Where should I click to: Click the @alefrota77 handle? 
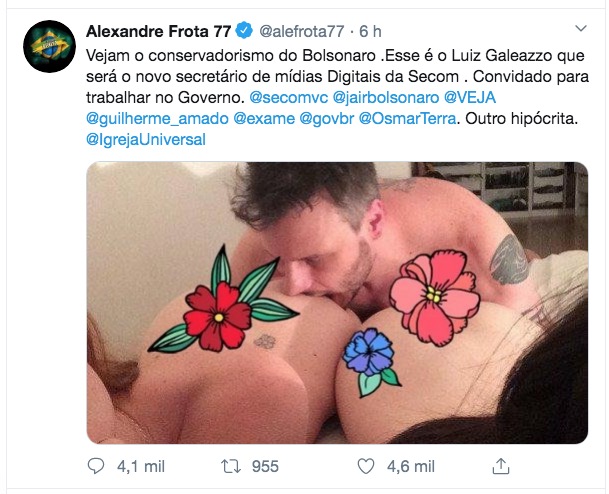[301, 31]
